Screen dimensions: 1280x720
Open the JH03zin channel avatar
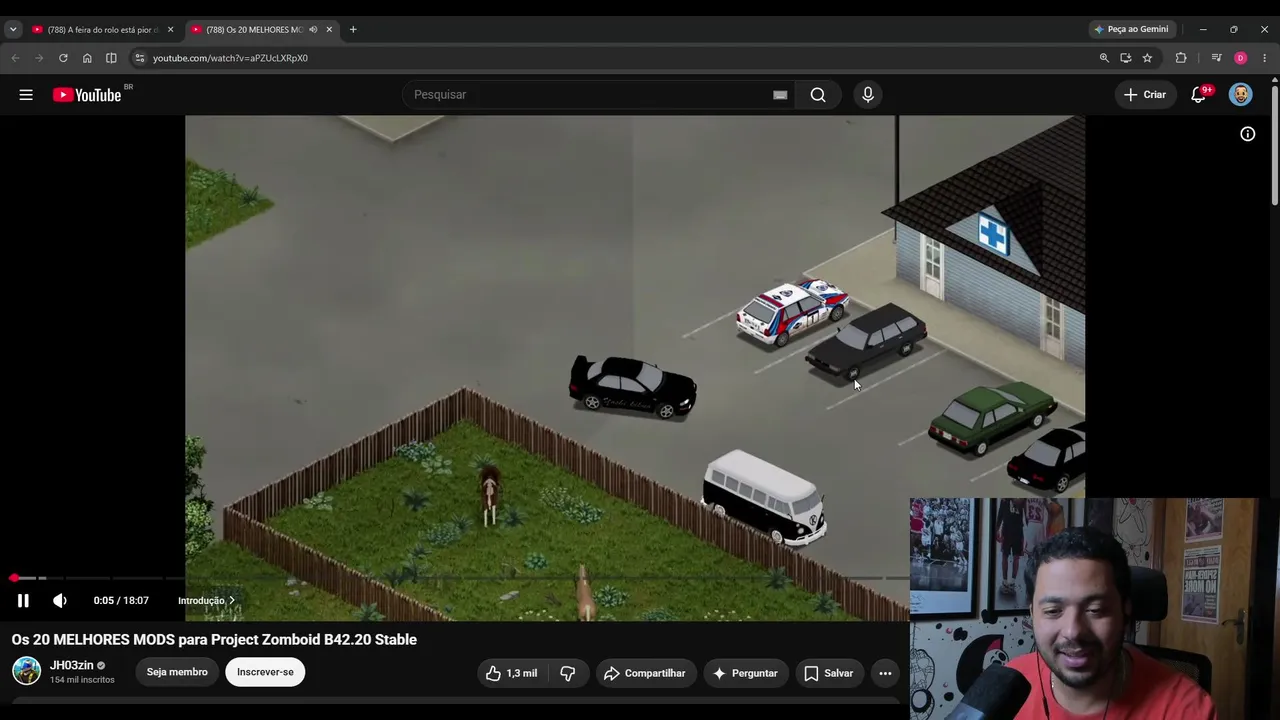26,671
